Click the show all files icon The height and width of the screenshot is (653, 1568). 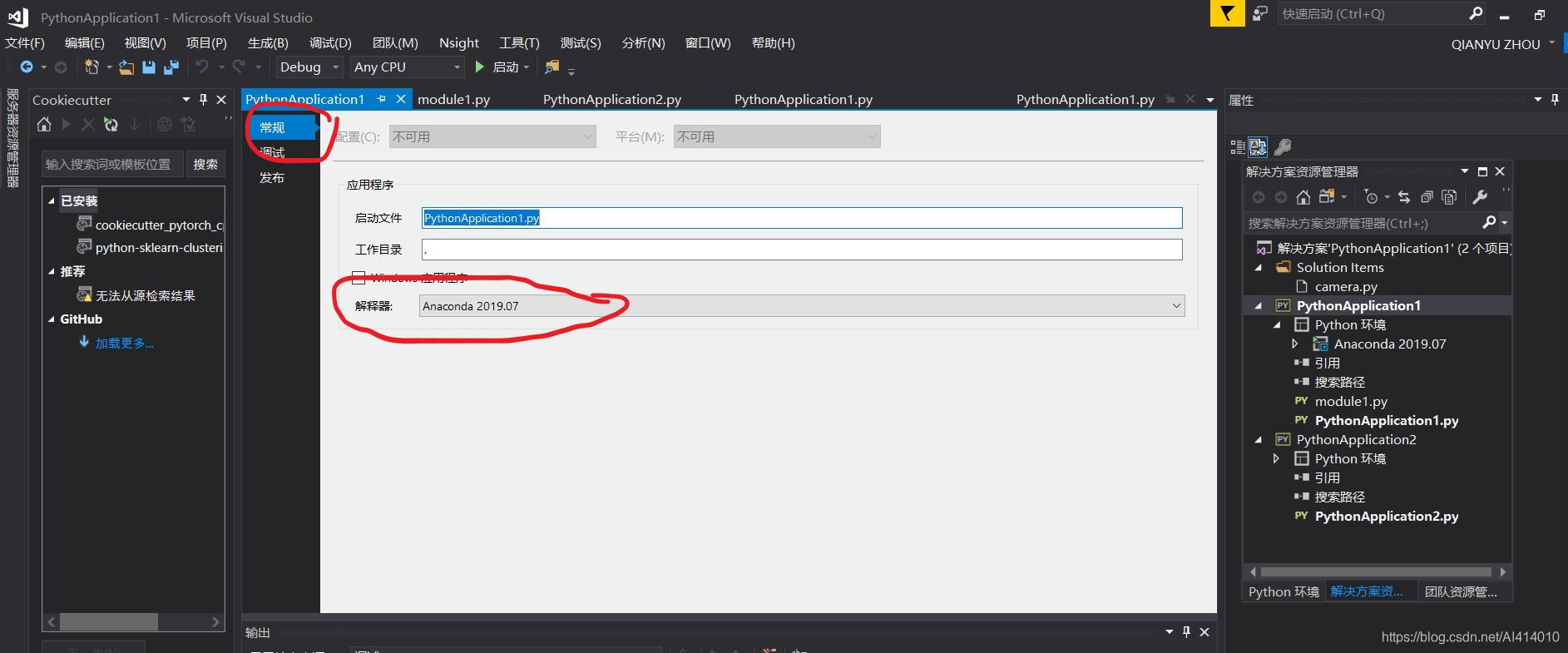[1449, 197]
